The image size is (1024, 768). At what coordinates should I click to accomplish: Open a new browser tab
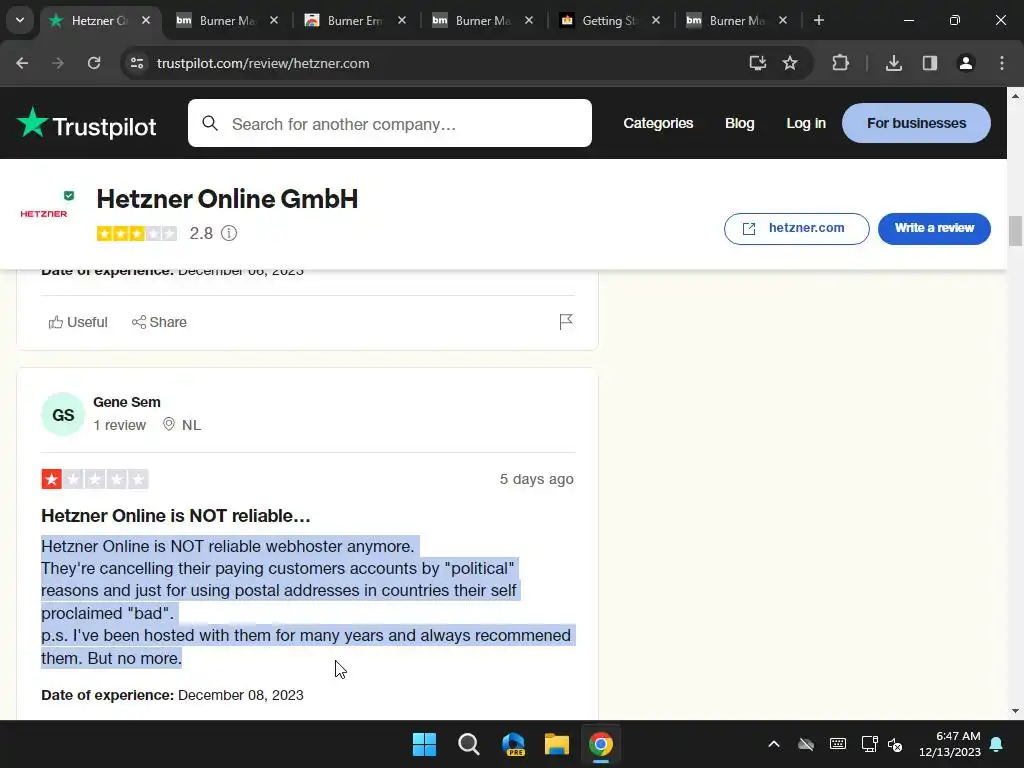(x=818, y=20)
